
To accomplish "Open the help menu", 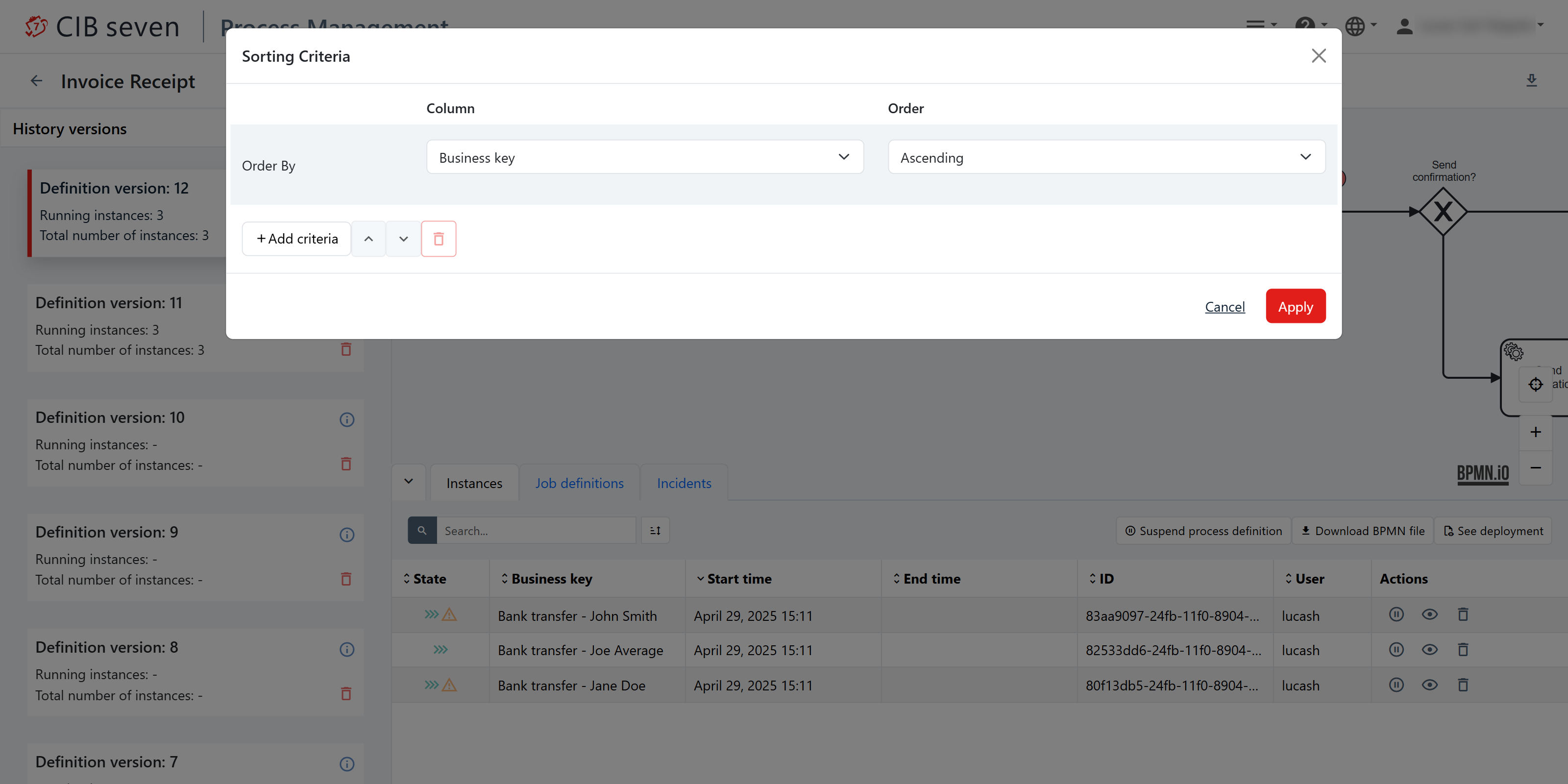I will coord(1311,25).
